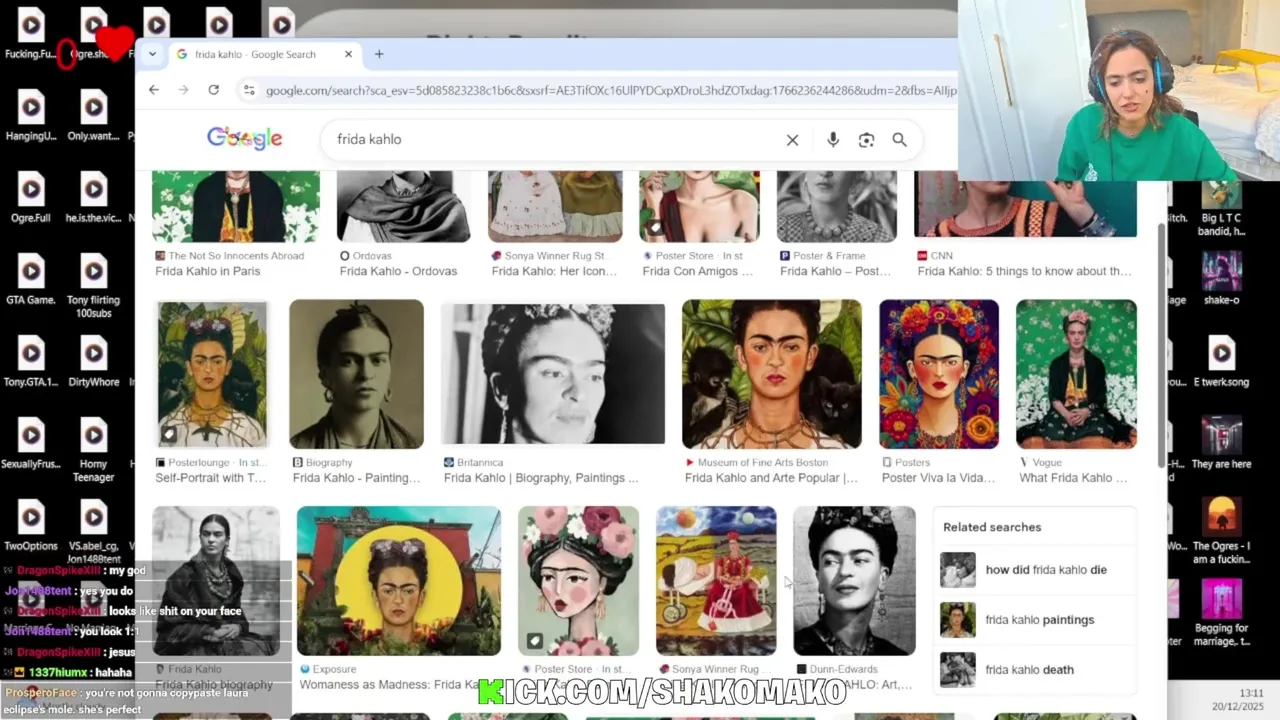Select Tony flirting 100subs desktop file
This screenshot has height=720, width=1280.
click(93, 286)
